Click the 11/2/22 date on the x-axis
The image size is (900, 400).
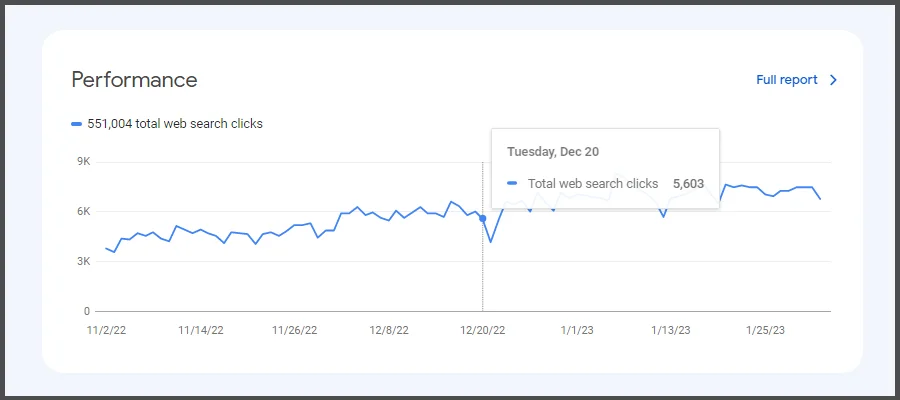[x=105, y=329]
